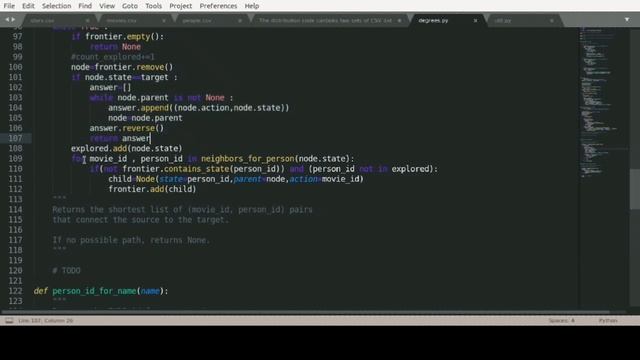
Task: Click the minimap code overview
Action: (x=599, y=102)
